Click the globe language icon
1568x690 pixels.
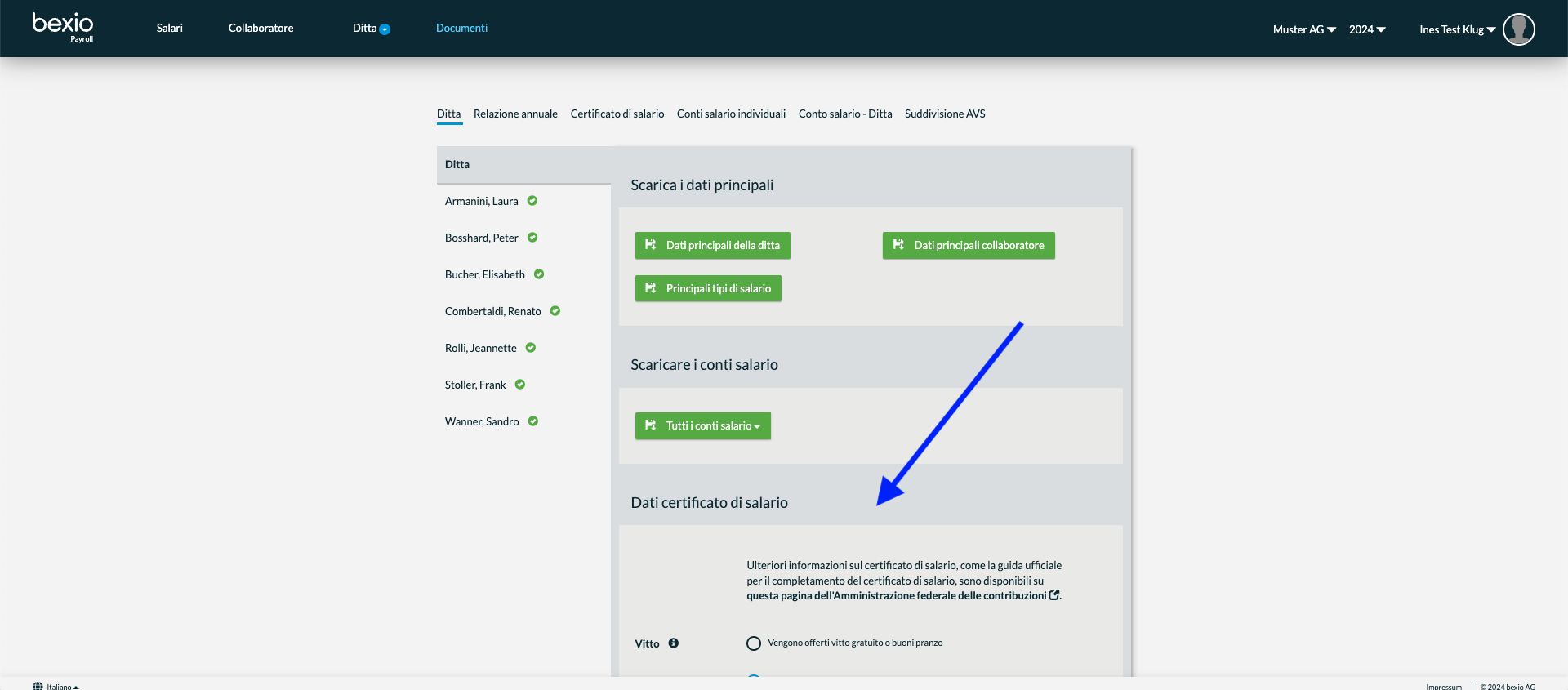pos(38,686)
